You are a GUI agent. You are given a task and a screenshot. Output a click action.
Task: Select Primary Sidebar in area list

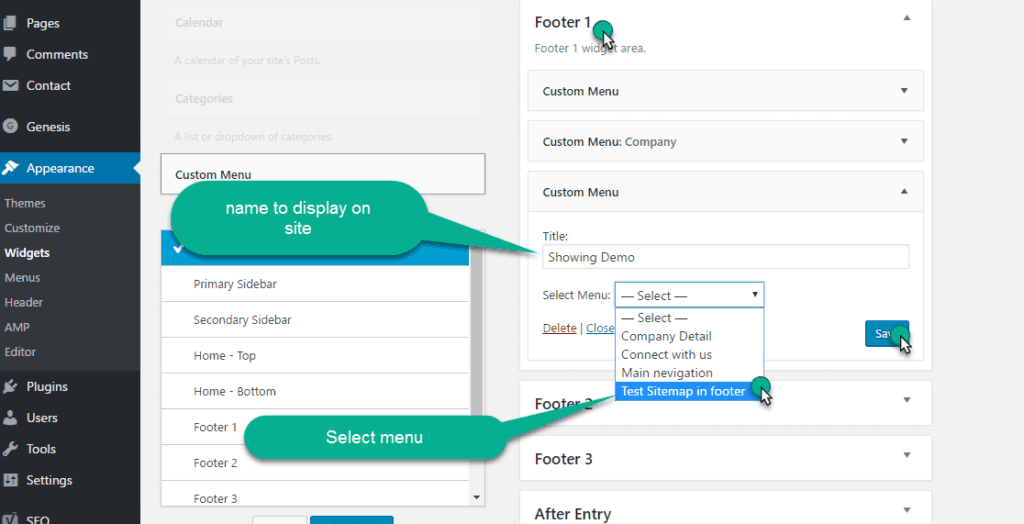(315, 284)
